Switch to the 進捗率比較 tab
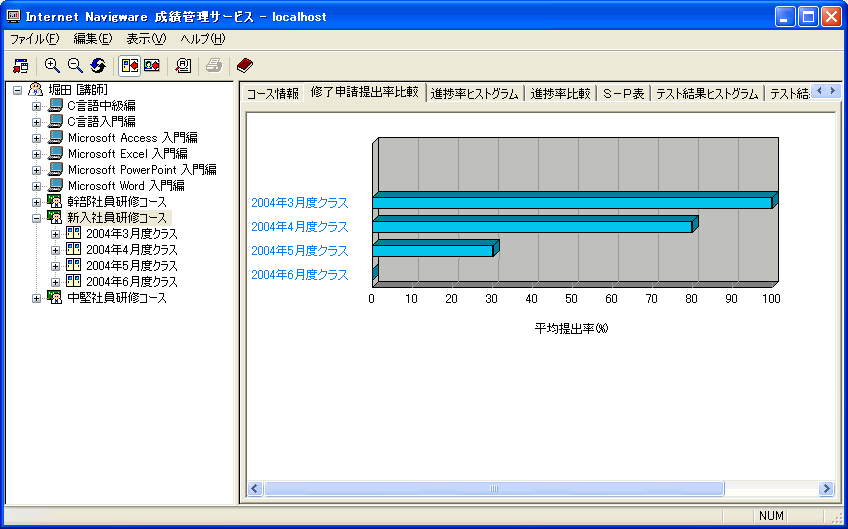848x529 pixels. [x=560, y=93]
